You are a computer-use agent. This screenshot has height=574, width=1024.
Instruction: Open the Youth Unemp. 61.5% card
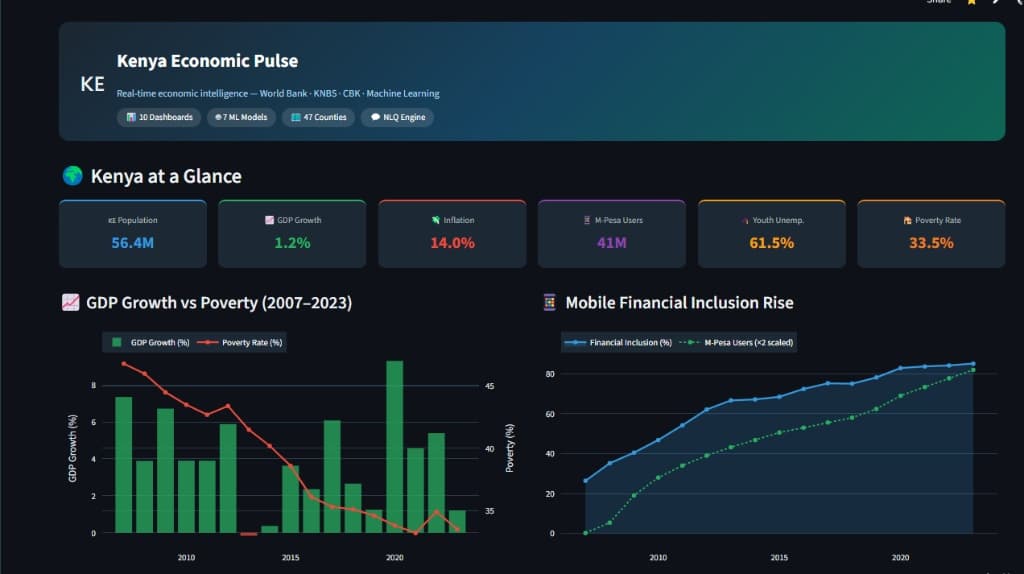[x=771, y=234]
